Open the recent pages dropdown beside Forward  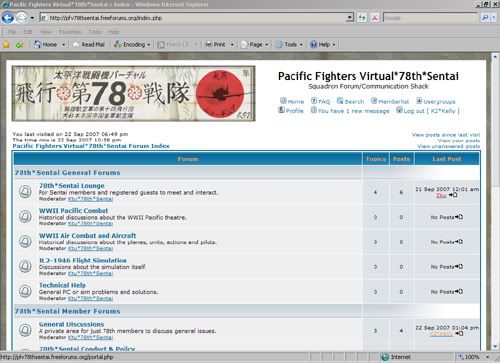click(32, 18)
